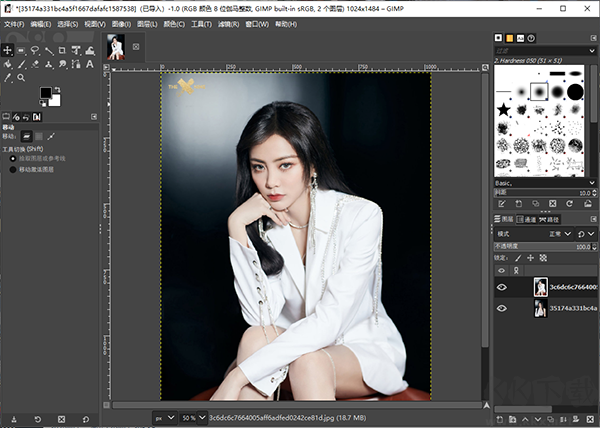Select the '移动激活图层' radio option
Viewport: 600px width, 428px height.
(13, 169)
